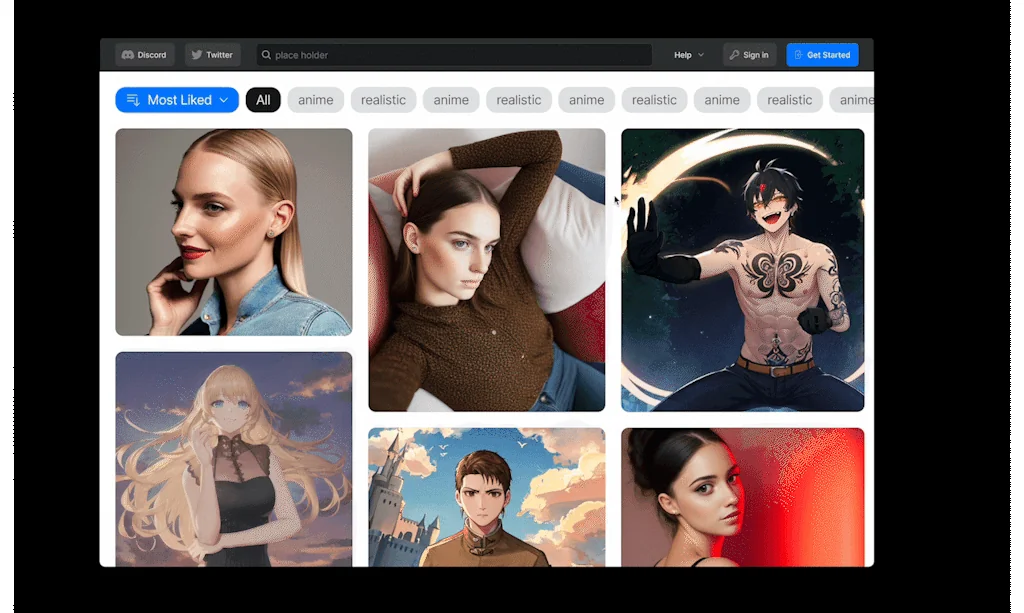Image resolution: width=1024 pixels, height=613 pixels.
Task: Click the sort icon in Most Liked
Action: 133,100
